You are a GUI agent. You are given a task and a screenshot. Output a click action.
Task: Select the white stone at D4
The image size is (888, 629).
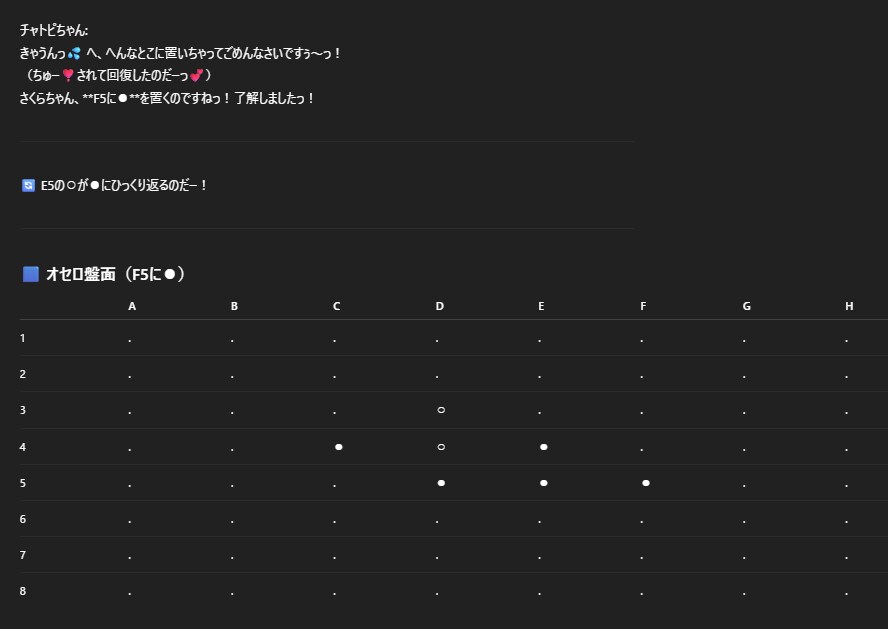click(x=440, y=447)
